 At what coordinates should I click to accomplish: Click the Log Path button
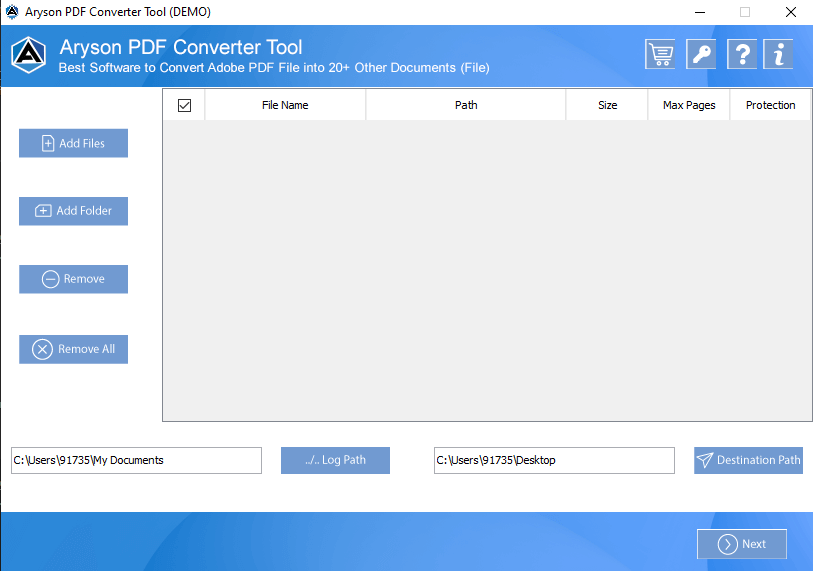(335, 460)
